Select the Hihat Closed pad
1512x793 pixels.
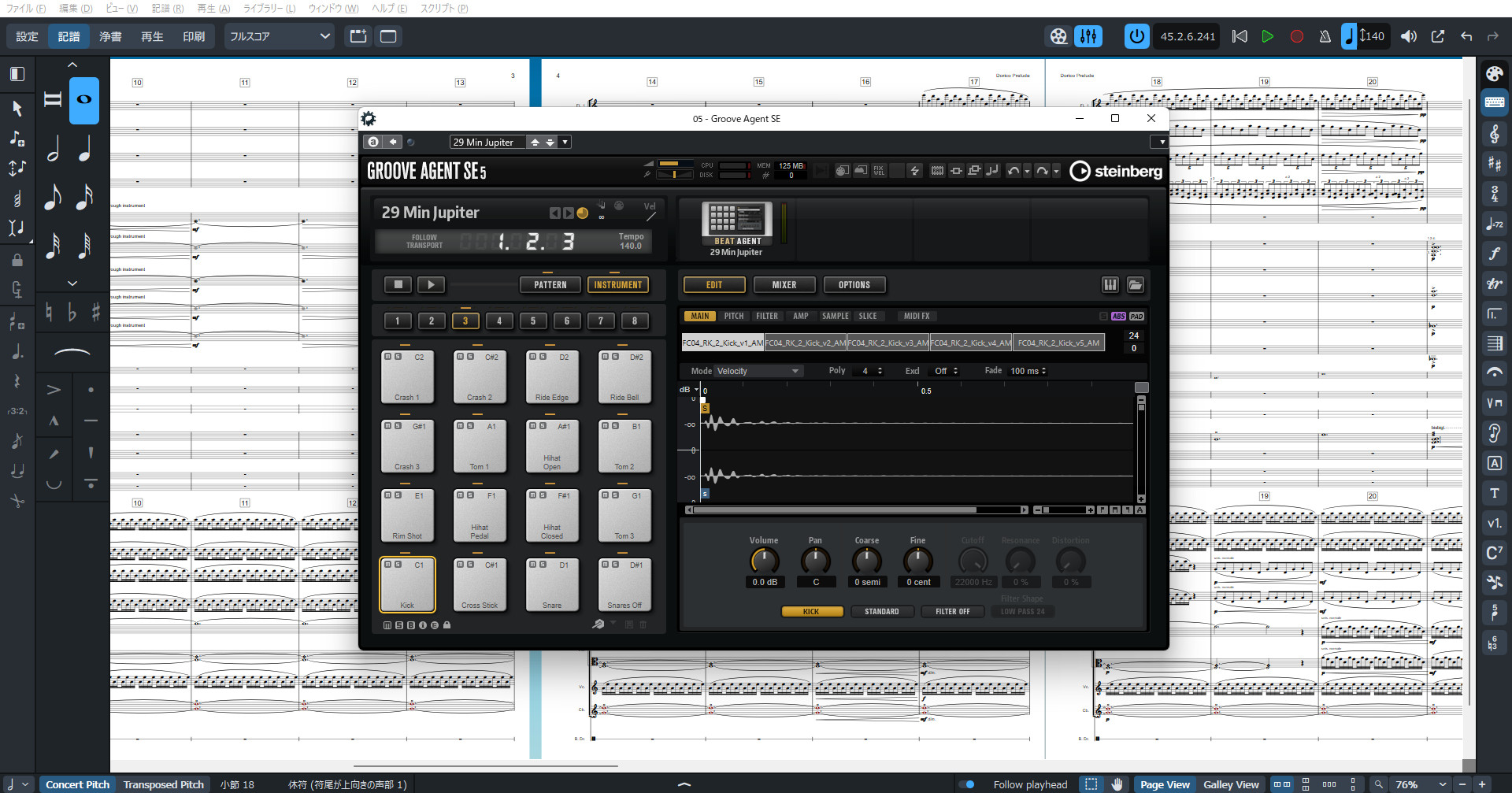tap(552, 515)
